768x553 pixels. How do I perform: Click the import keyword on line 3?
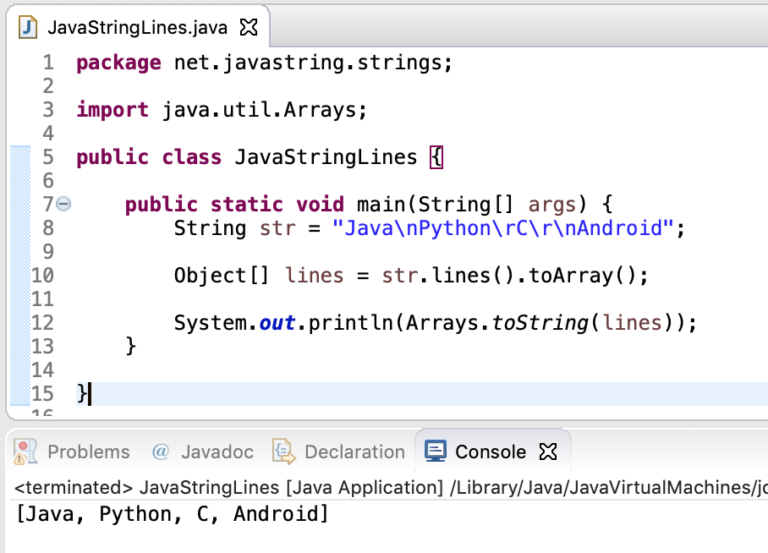pyautogui.click(x=113, y=110)
